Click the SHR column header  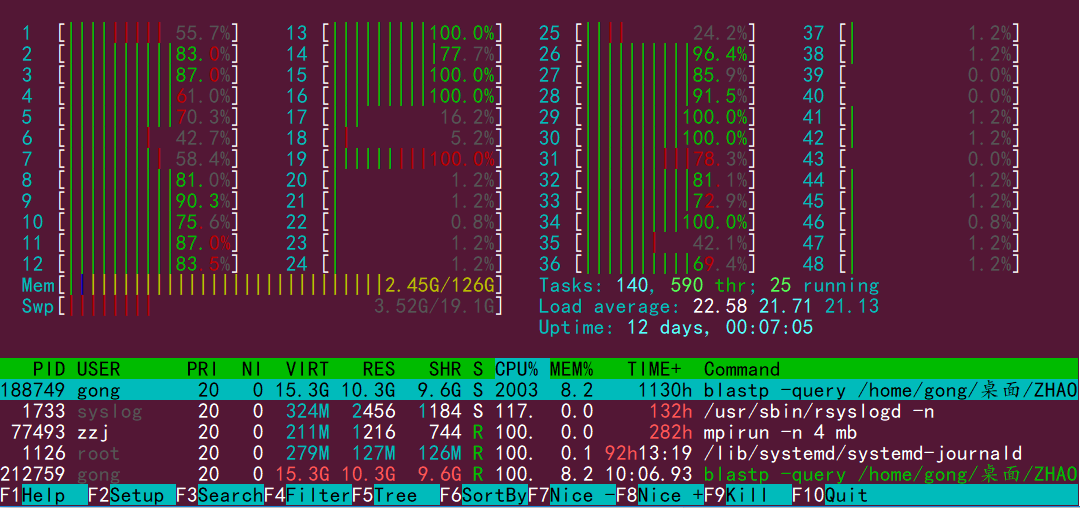[445, 369]
